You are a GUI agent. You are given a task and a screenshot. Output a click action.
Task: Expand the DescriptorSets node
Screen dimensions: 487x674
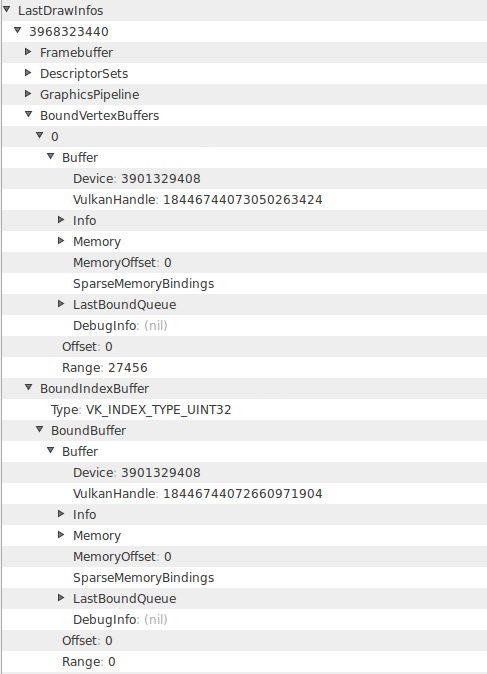[28, 73]
